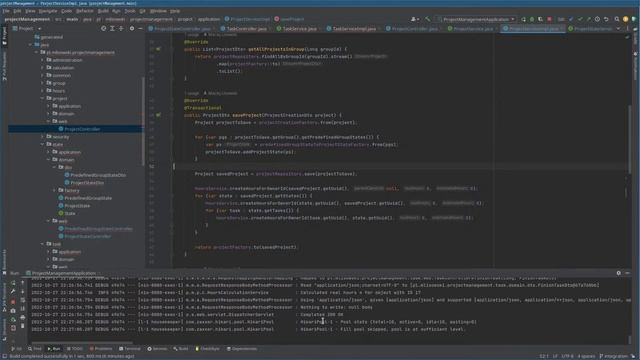This screenshot has width=640, height=360.
Task: Open the Navigate menu
Action: [x=48, y=11]
